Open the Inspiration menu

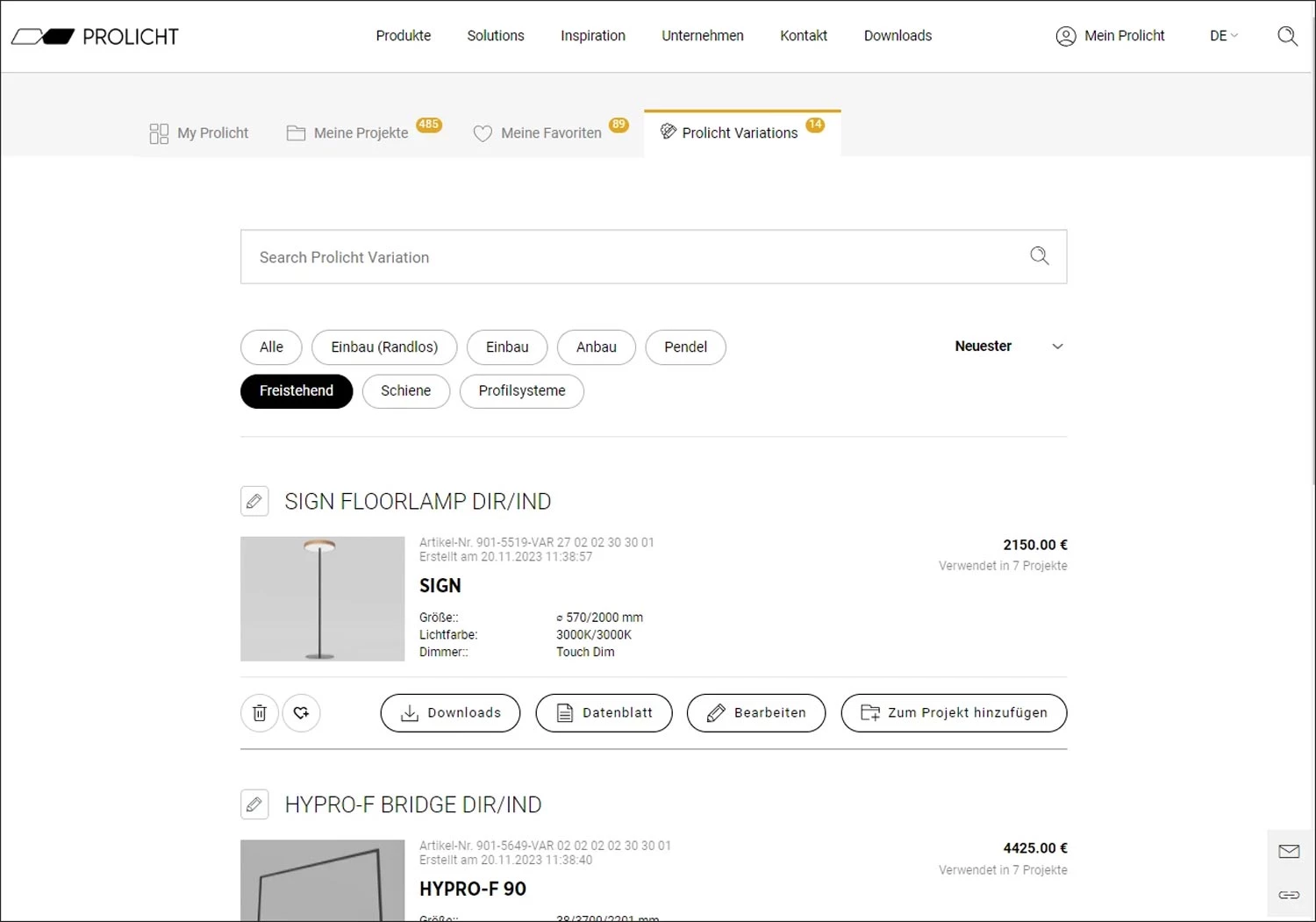[x=593, y=36]
